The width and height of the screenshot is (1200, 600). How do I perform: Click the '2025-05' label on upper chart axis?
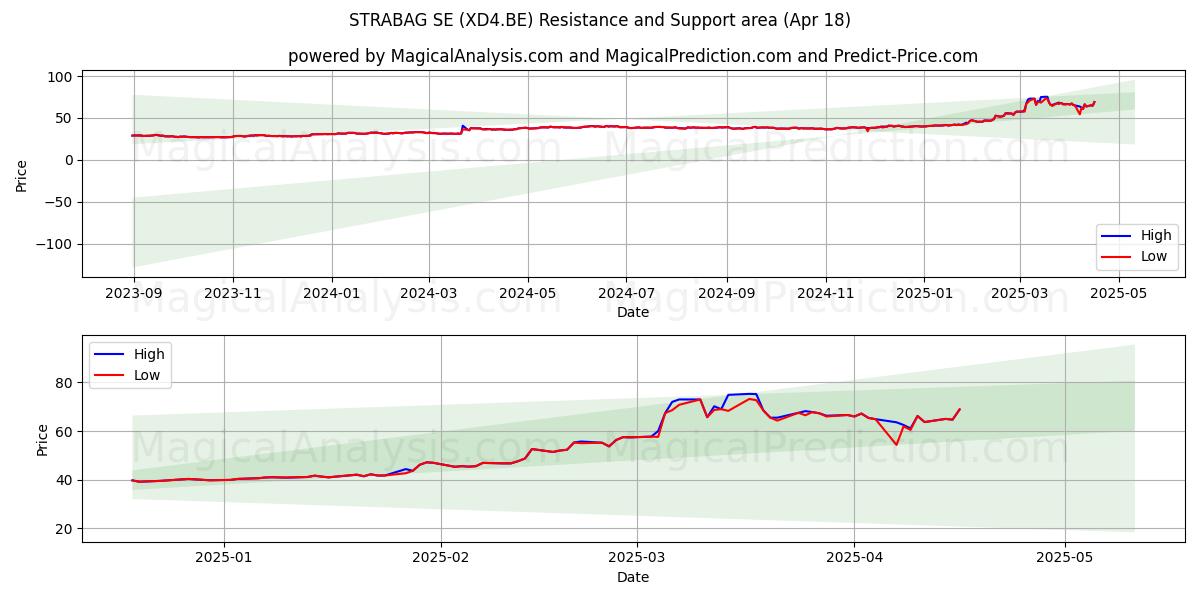(1118, 295)
